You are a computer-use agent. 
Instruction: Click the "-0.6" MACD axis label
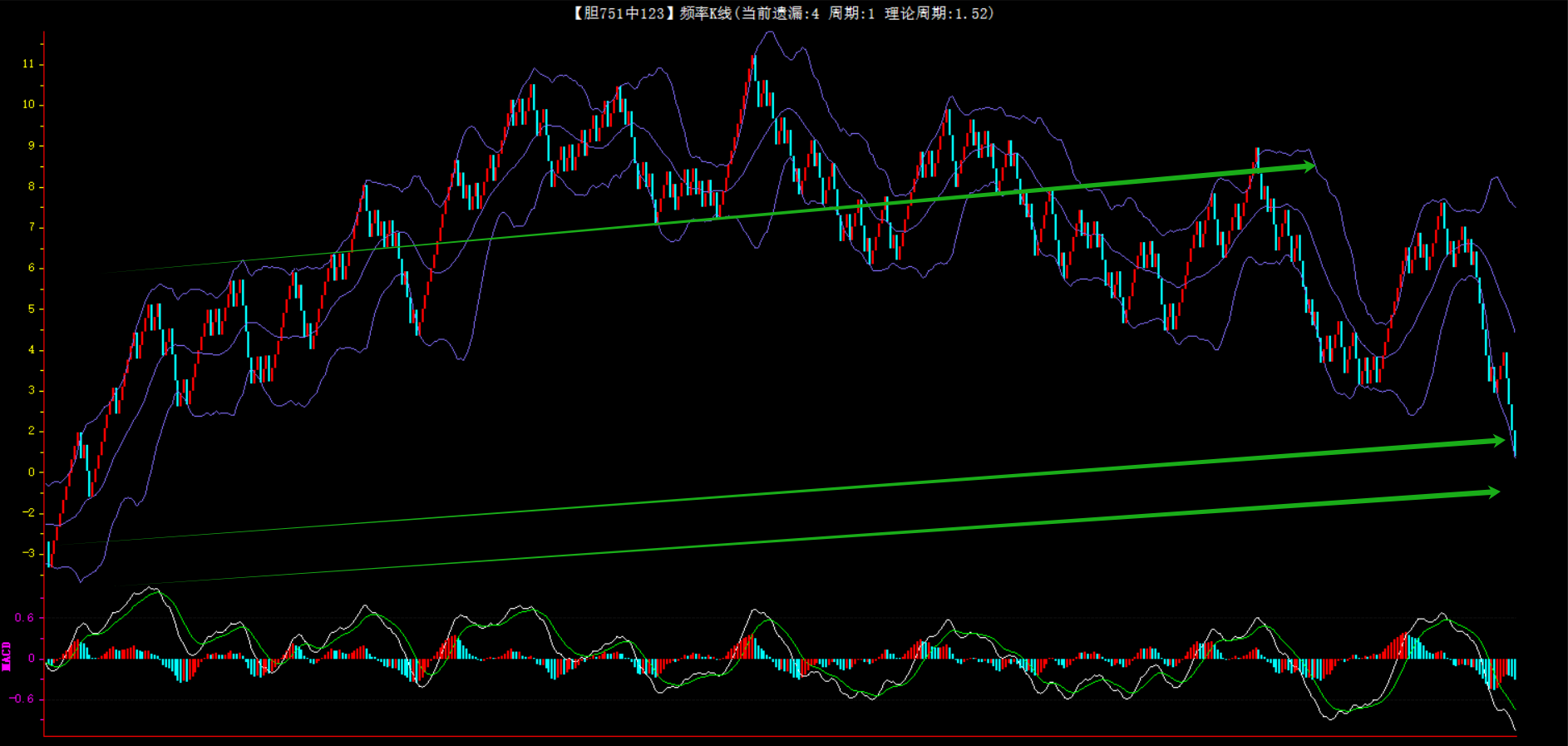(x=22, y=699)
